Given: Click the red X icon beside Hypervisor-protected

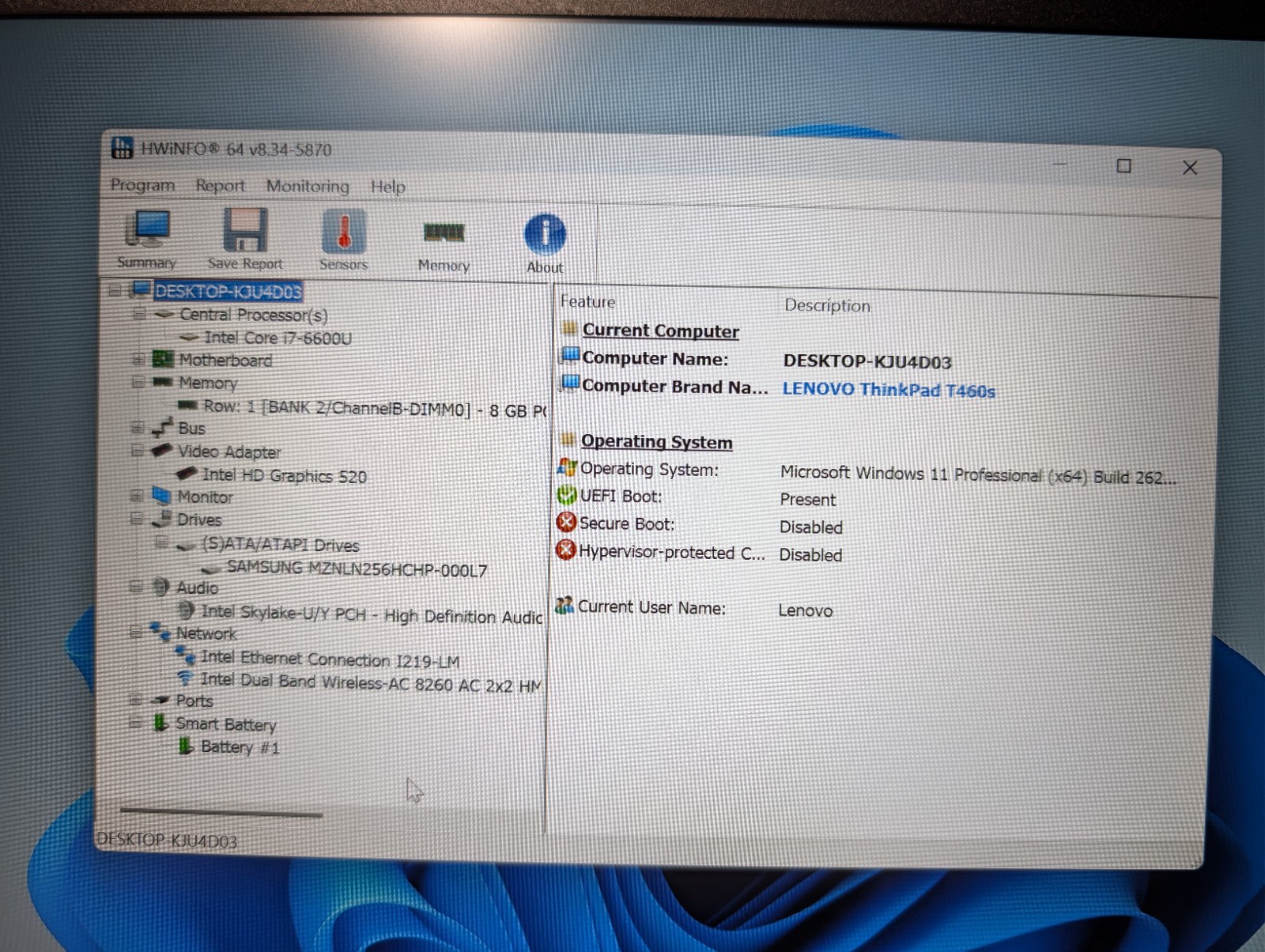Looking at the screenshot, I should point(565,550).
